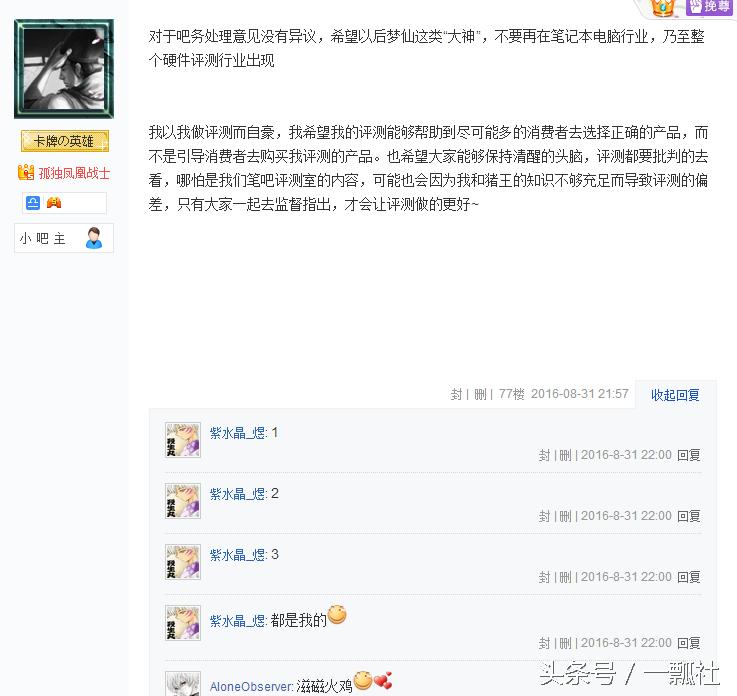Click 回复 on the reply saying 1
Image resolution: width=737 pixels, height=696 pixels.
coord(689,455)
